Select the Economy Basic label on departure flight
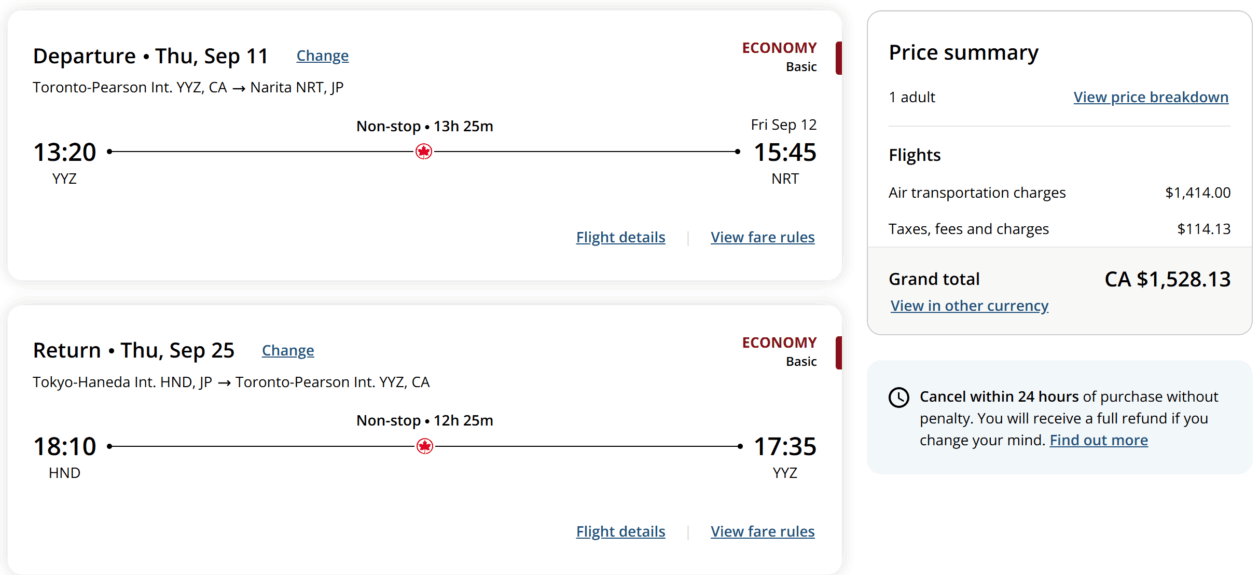 (779, 57)
